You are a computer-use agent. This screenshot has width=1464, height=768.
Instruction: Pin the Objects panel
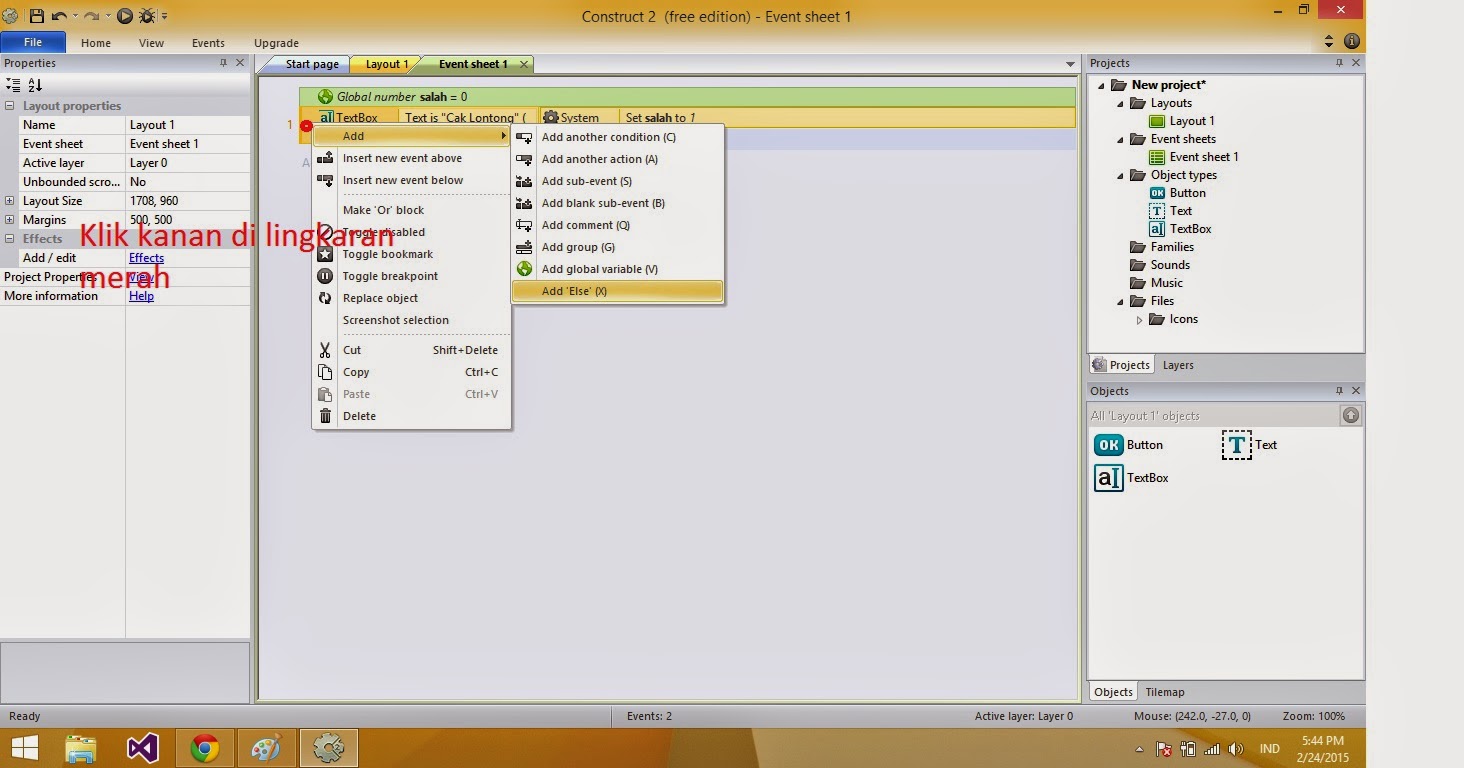1339,391
